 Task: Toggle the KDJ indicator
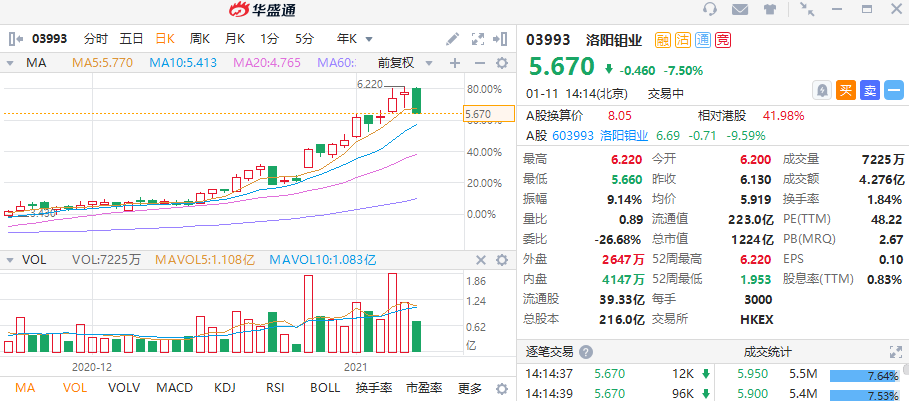pyautogui.click(x=225, y=388)
